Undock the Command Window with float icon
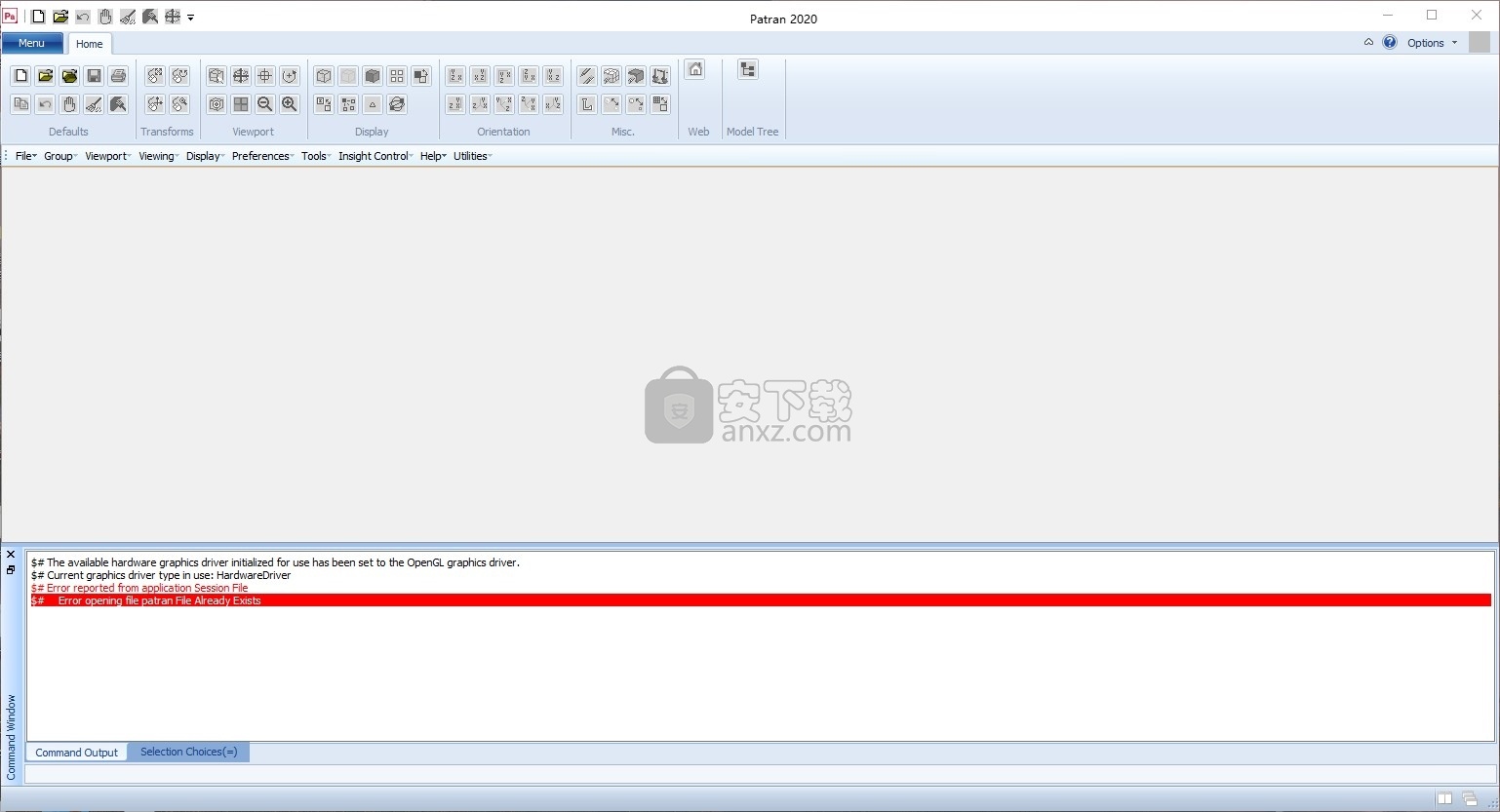 [x=11, y=569]
